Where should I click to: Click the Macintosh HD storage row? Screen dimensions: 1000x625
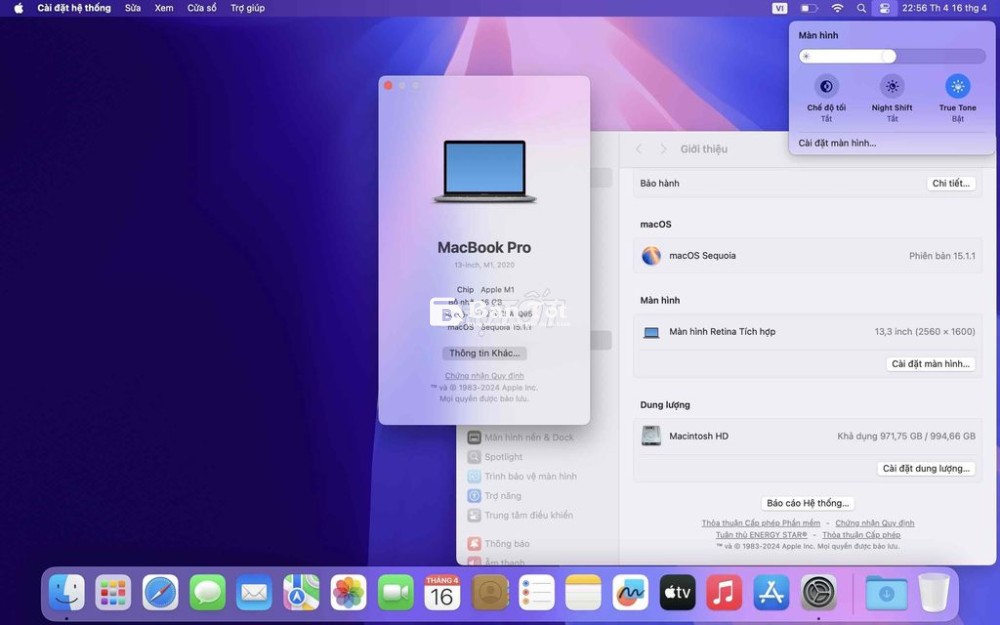807,436
